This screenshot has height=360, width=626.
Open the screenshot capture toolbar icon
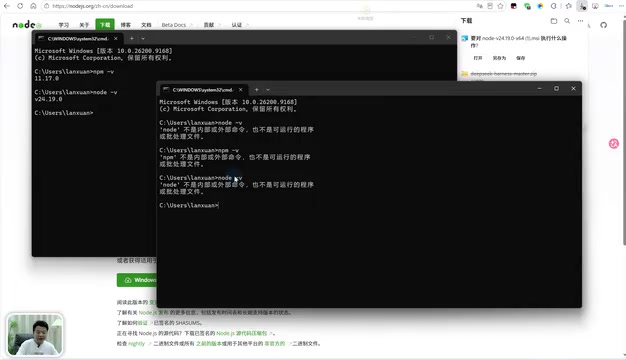595,6
